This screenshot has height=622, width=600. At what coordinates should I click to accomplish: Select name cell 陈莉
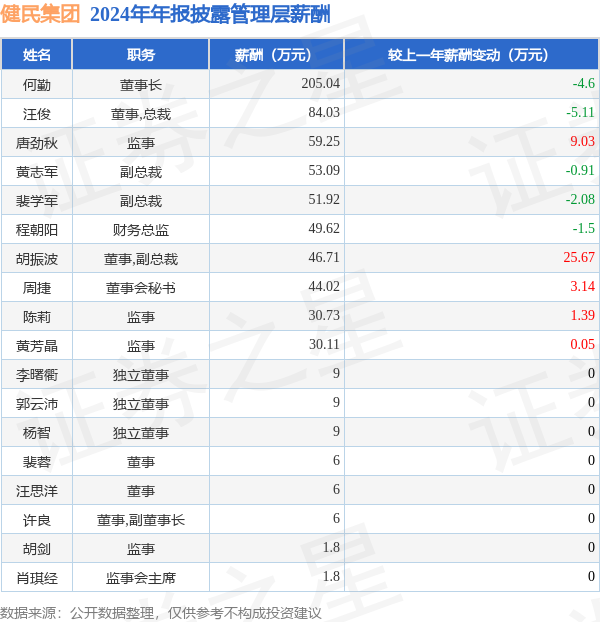tap(36, 317)
